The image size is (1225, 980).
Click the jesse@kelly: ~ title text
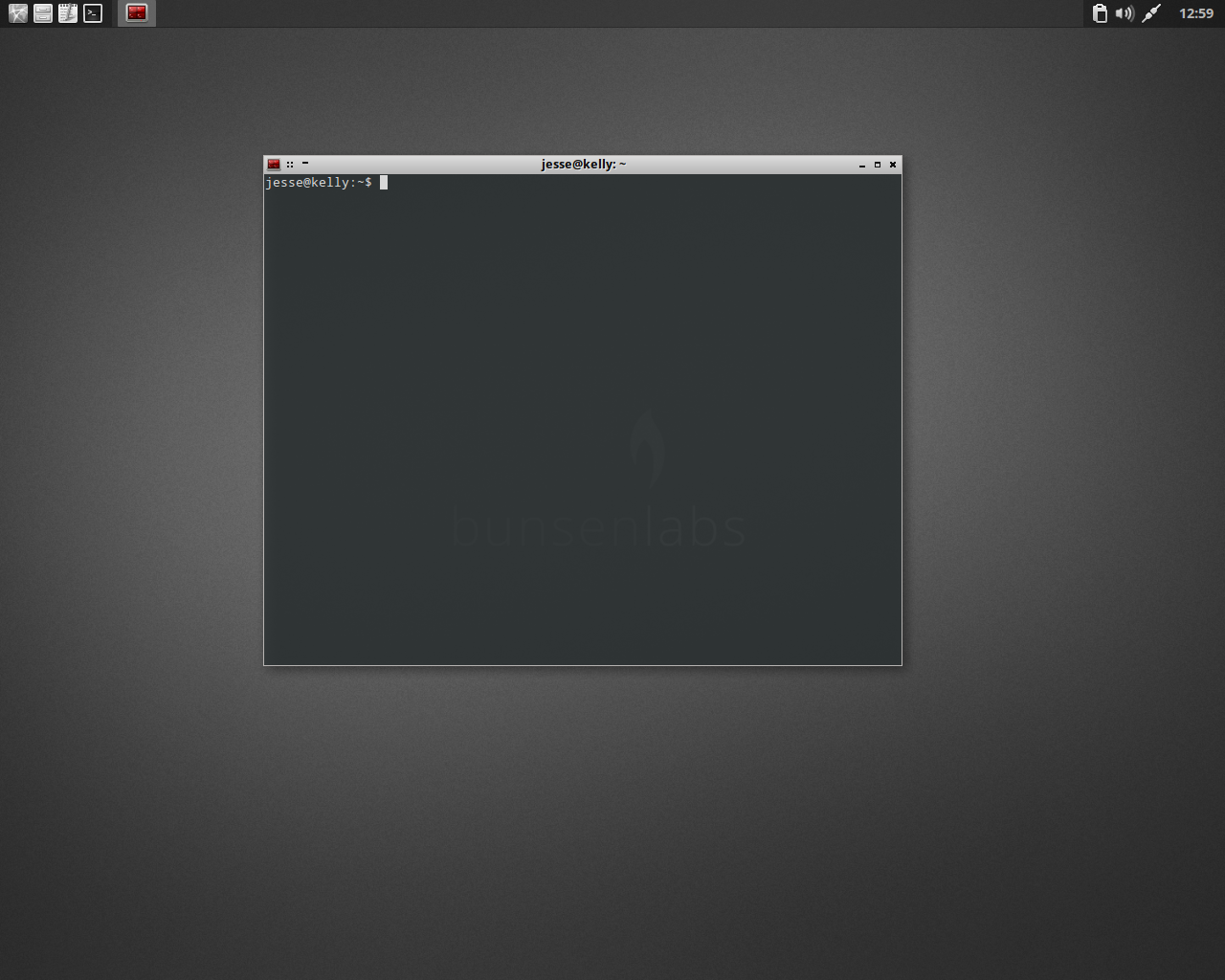coord(584,165)
